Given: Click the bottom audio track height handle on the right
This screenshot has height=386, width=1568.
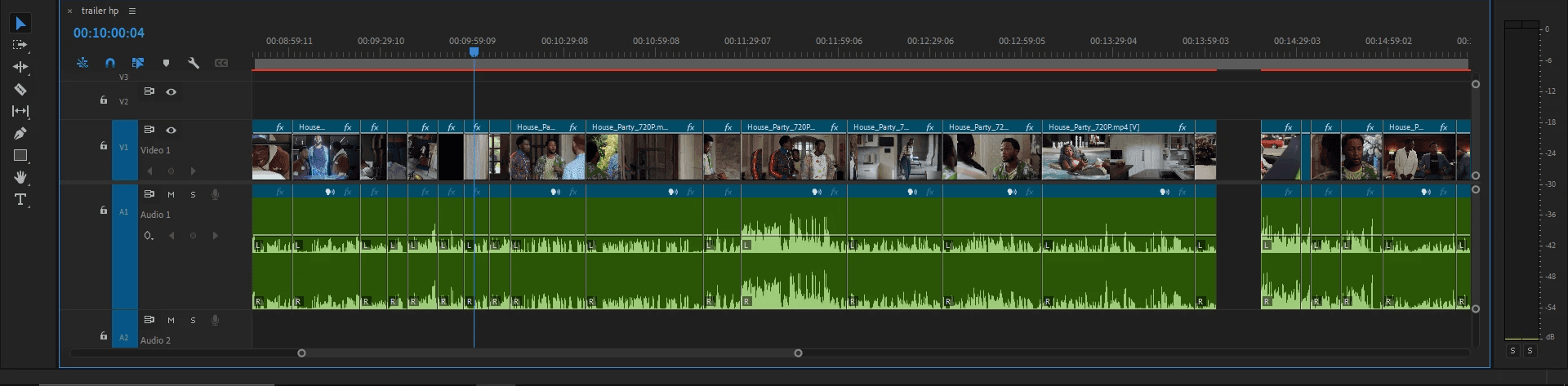Looking at the screenshot, I should point(1475,308).
